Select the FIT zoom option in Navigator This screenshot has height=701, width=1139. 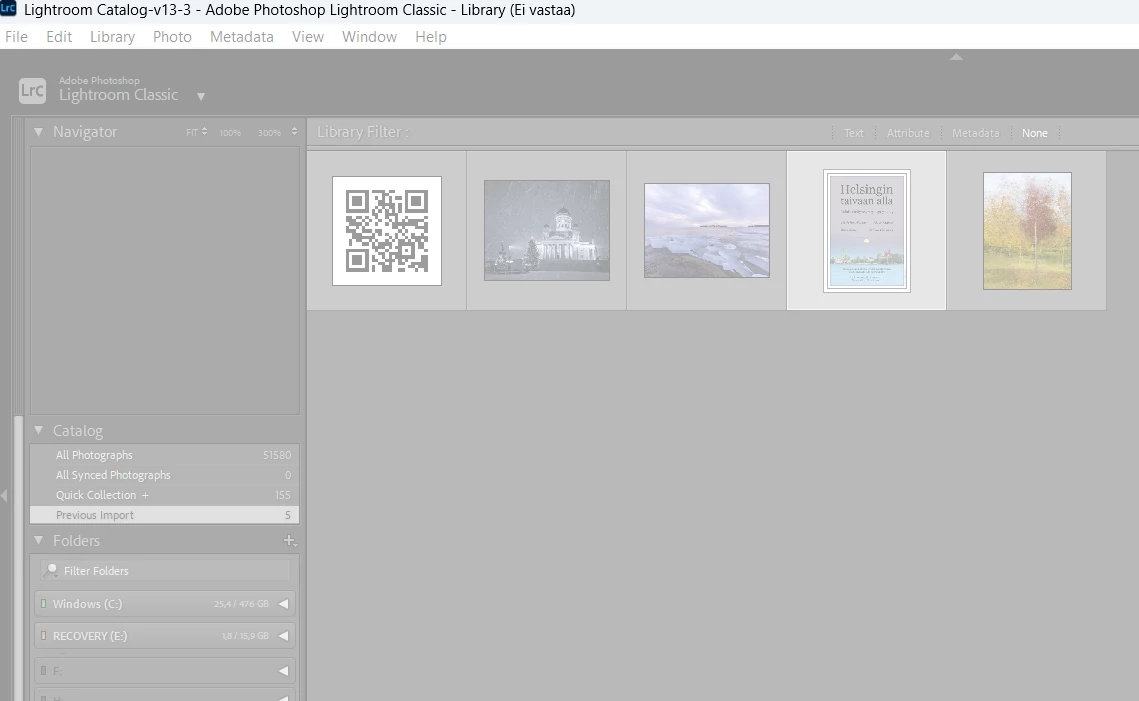(192, 132)
